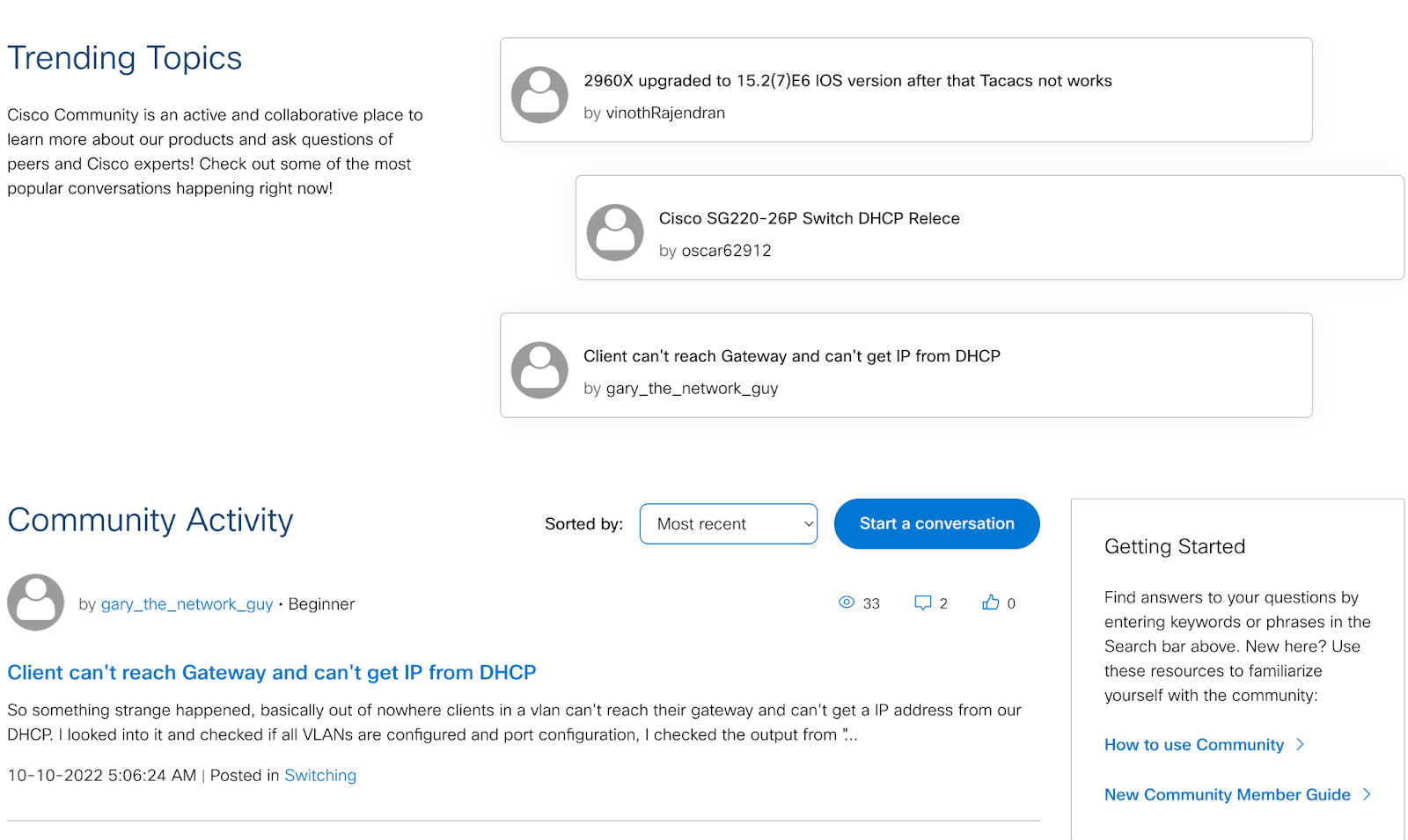The width and height of the screenshot is (1408, 840).
Task: Visit gary_the_network_guy's profile link
Action: [x=186, y=604]
